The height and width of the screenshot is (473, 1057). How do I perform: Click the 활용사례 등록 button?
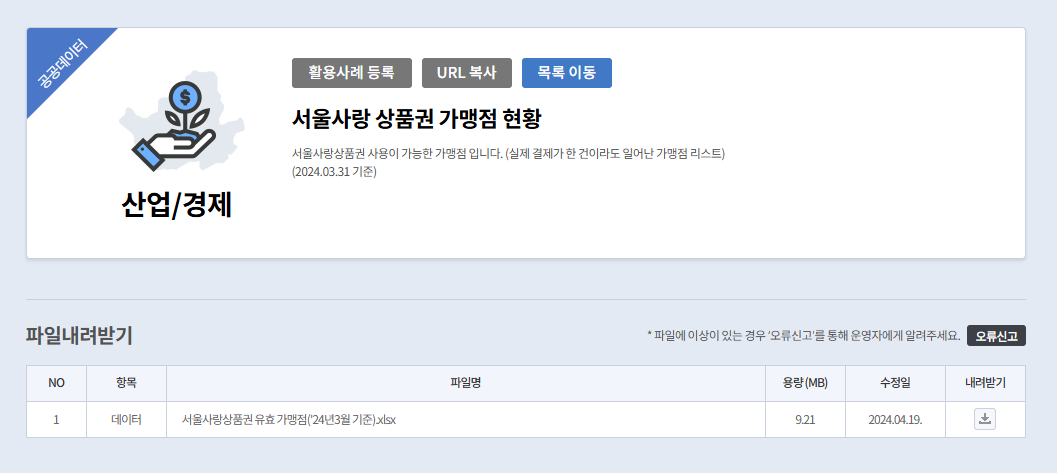click(351, 73)
